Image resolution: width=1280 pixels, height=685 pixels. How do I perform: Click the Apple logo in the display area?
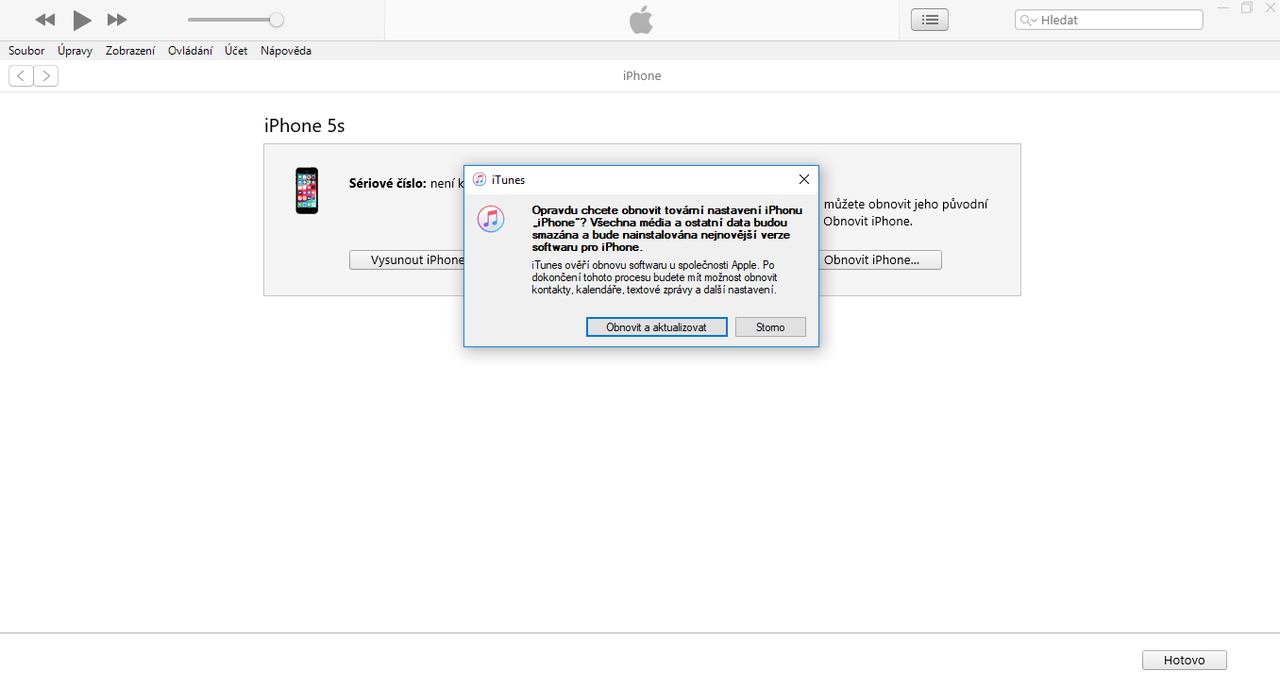[641, 20]
